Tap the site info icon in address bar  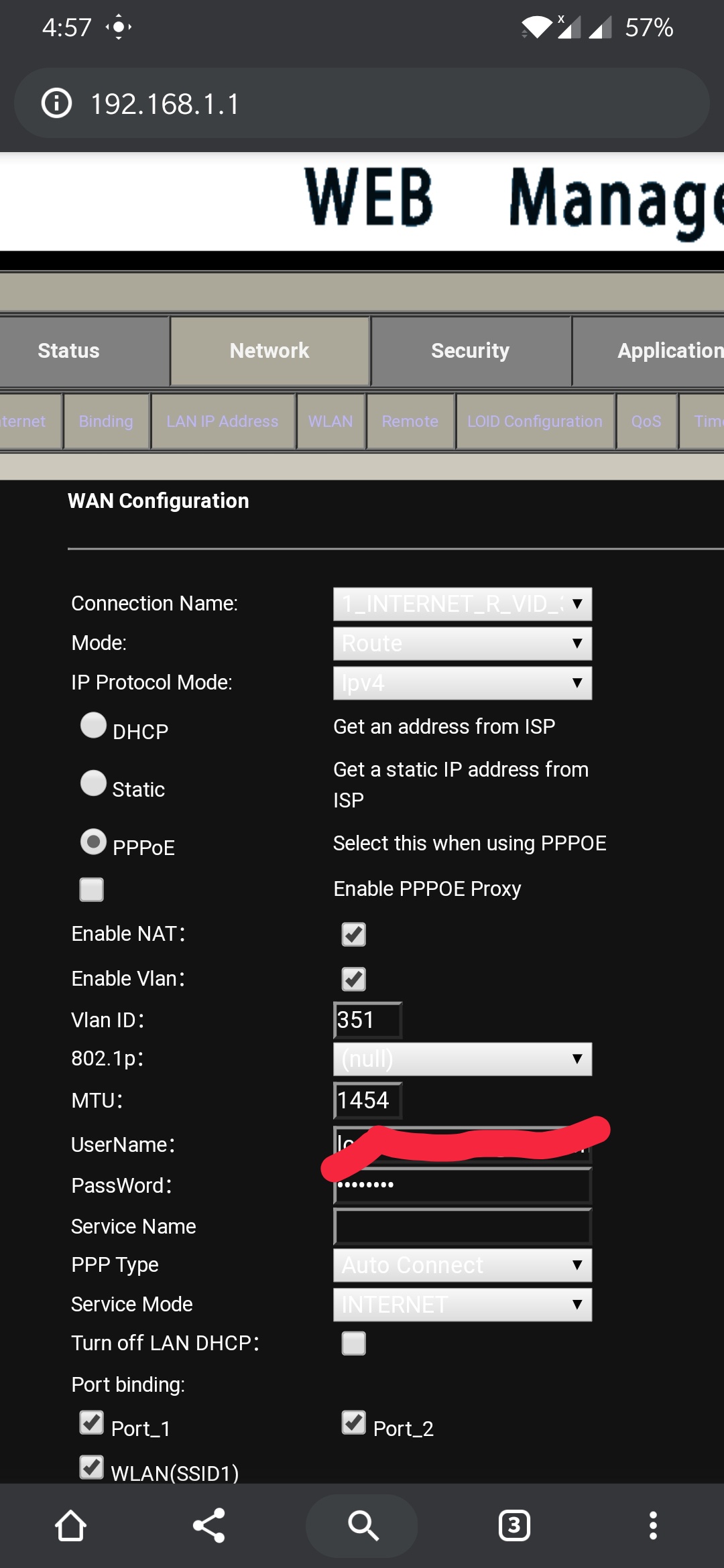[57, 103]
